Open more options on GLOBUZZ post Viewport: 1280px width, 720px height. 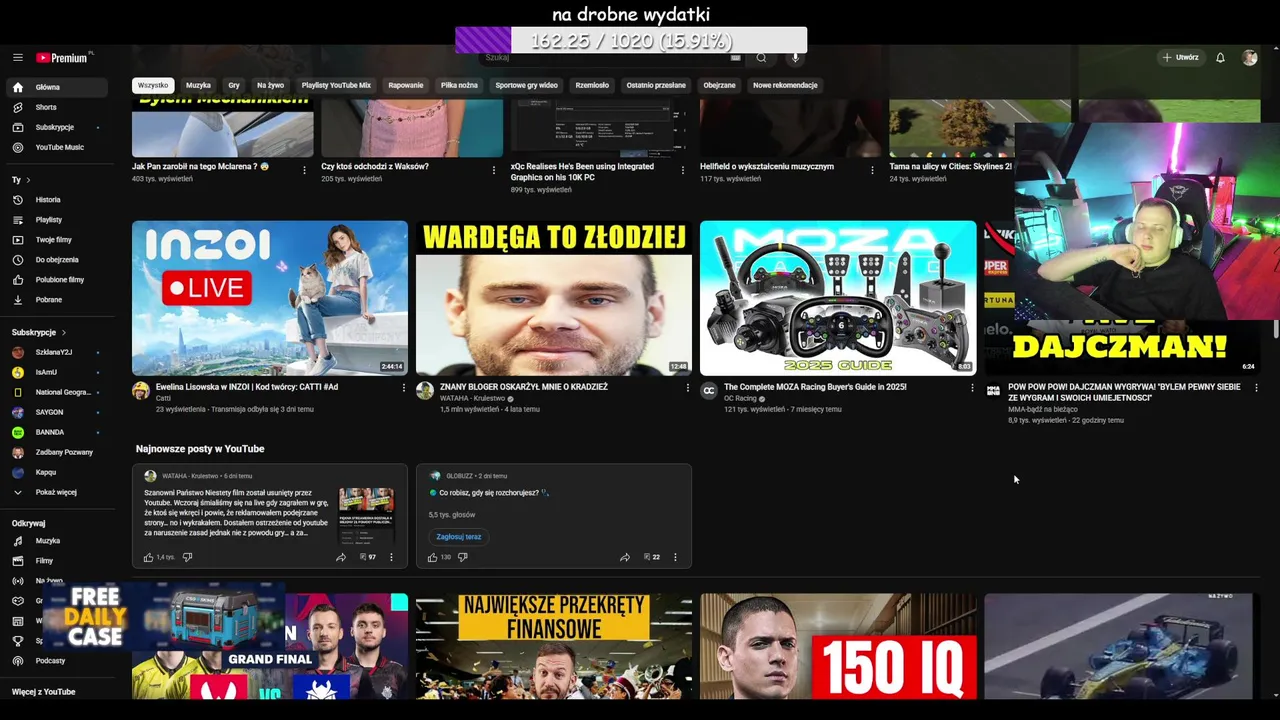point(675,557)
